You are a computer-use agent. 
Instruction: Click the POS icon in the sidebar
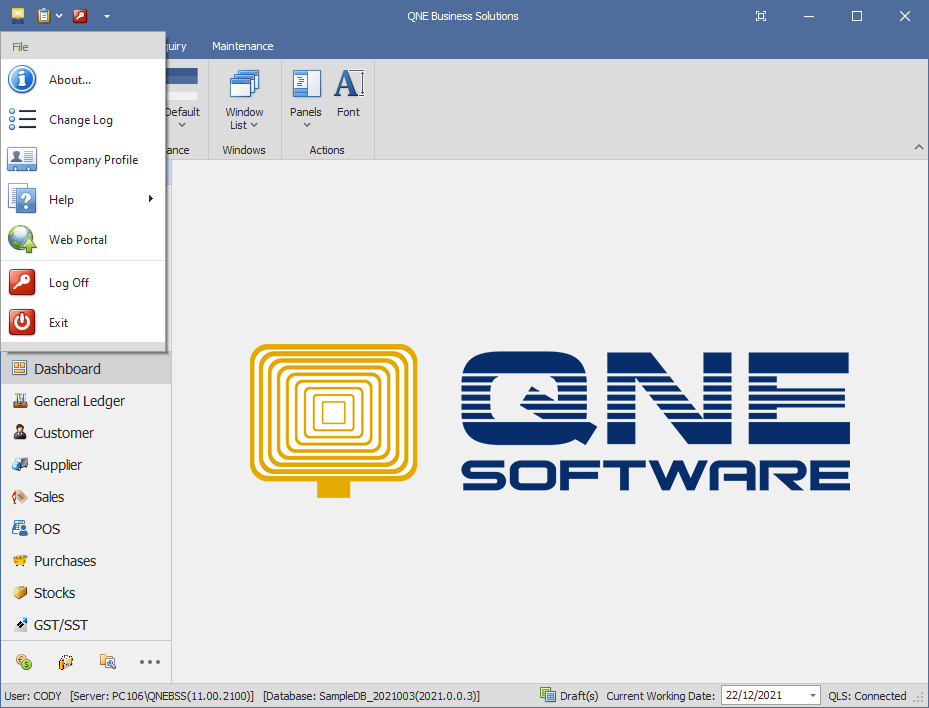pyautogui.click(x=20, y=528)
